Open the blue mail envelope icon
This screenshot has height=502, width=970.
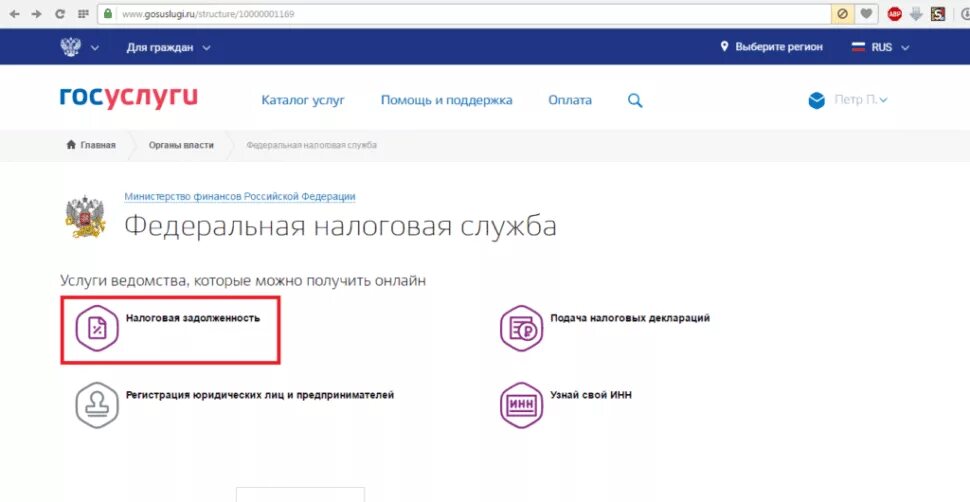click(817, 100)
